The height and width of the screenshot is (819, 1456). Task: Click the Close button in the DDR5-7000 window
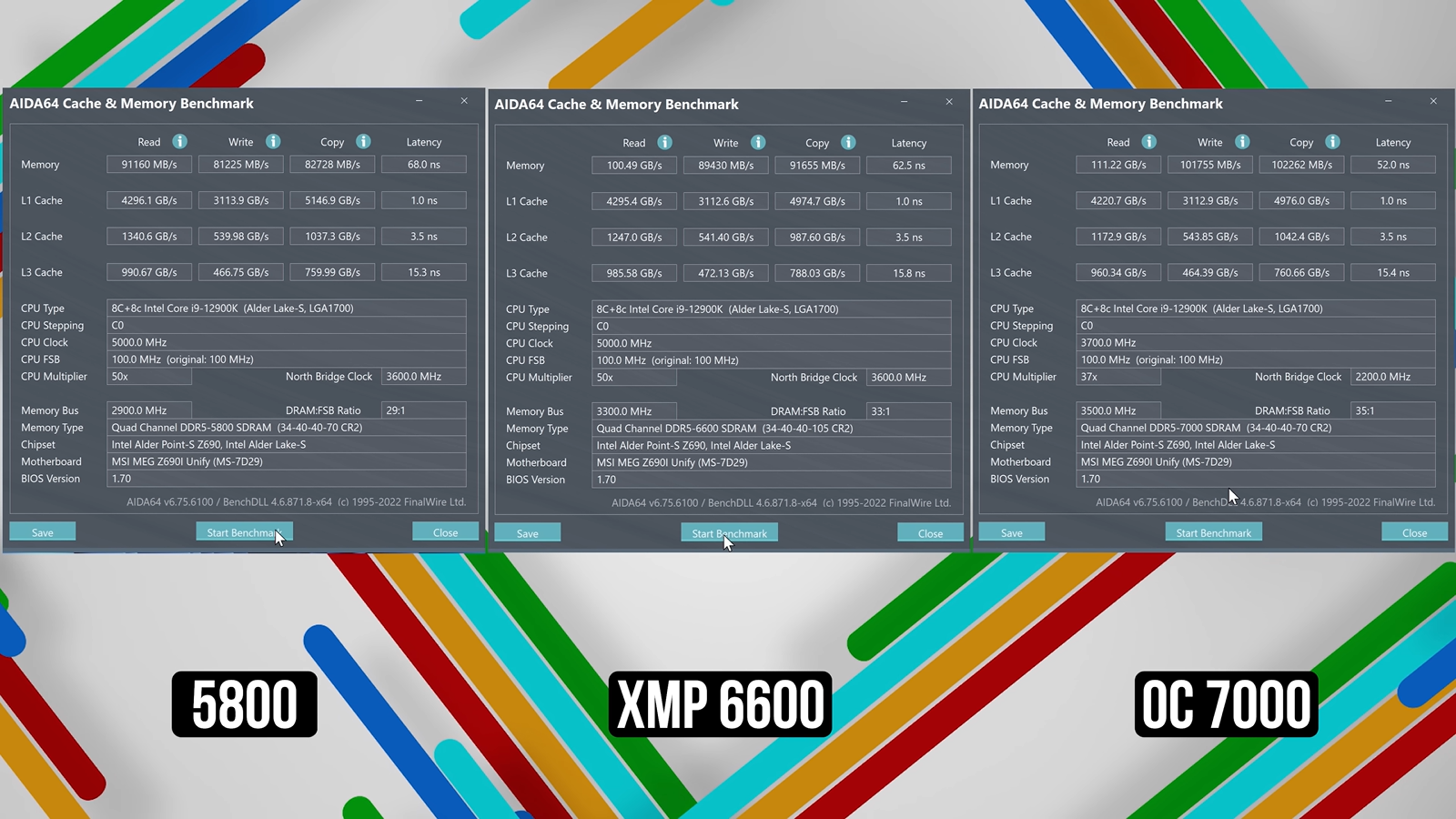click(1414, 532)
